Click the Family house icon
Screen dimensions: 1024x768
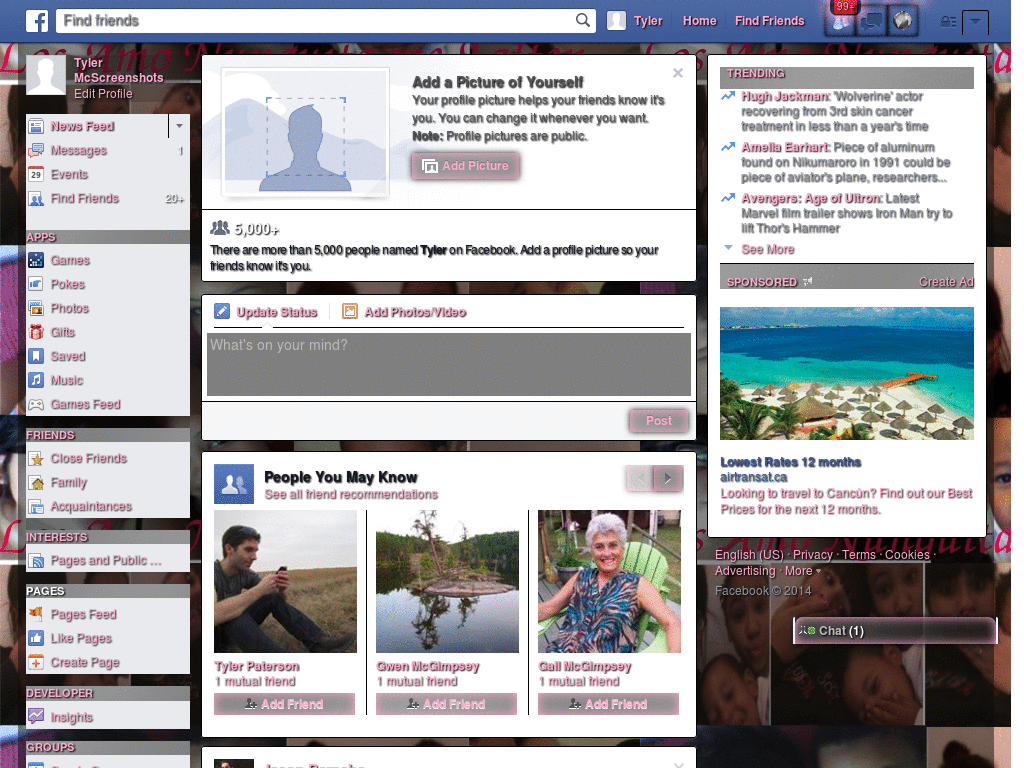click(x=36, y=483)
